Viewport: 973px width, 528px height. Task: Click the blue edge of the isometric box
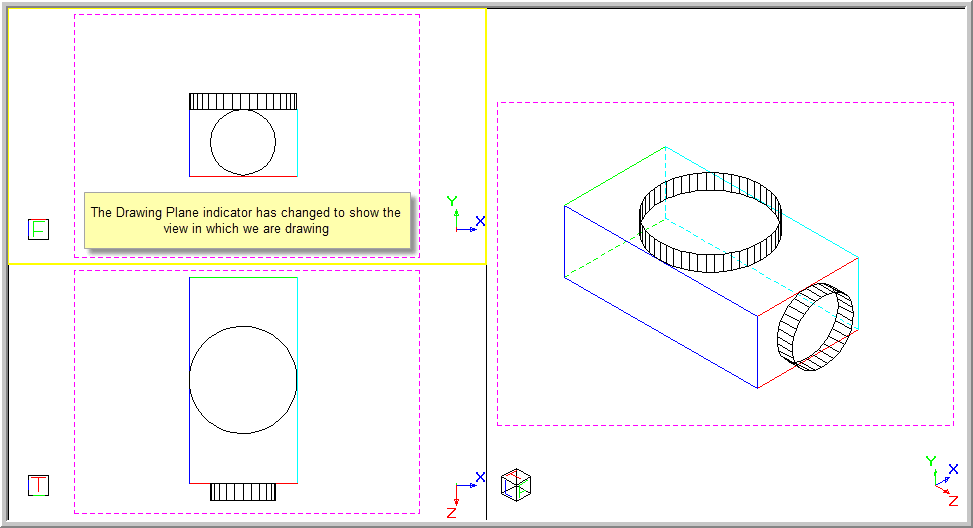click(x=660, y=296)
